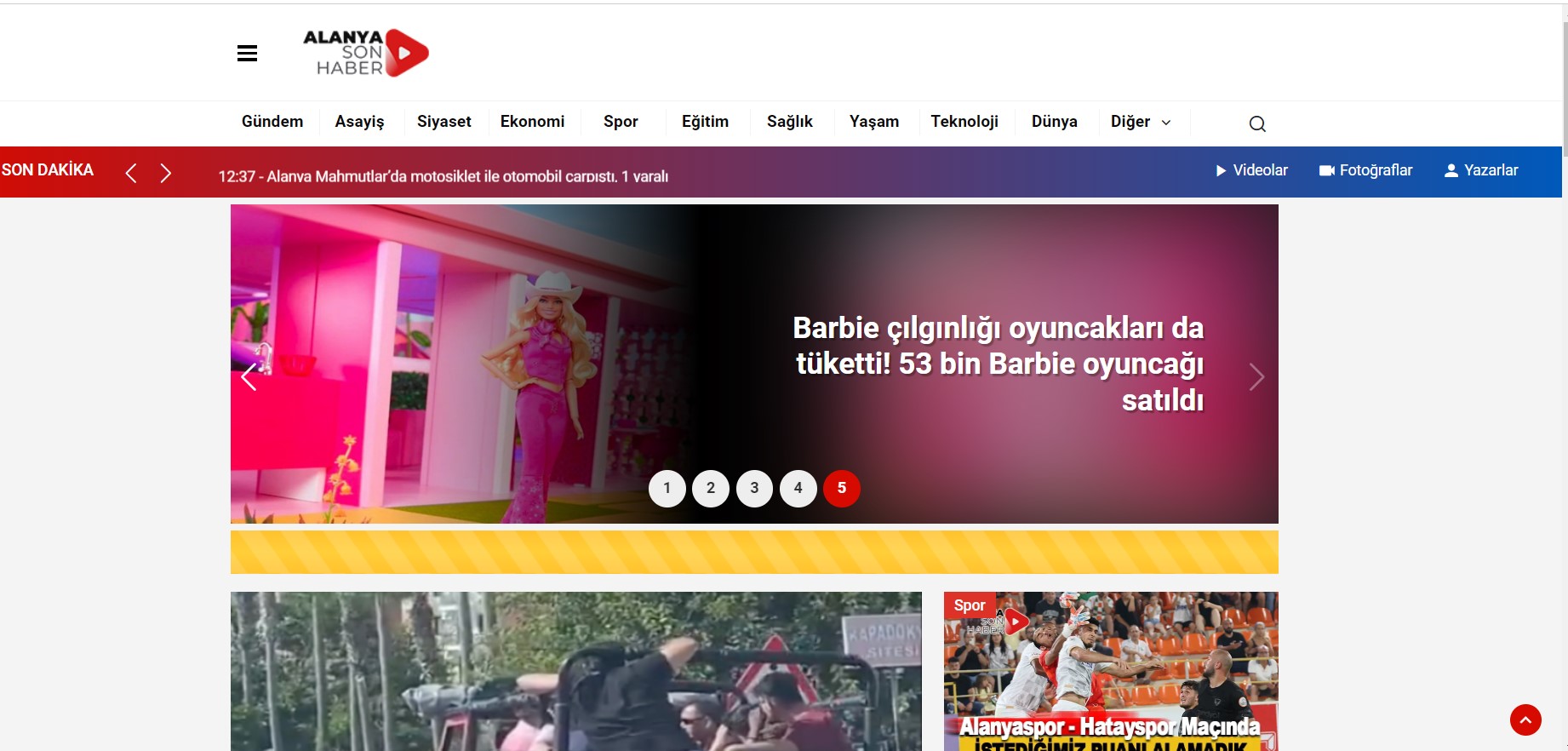Open Videolar section

point(1251,170)
